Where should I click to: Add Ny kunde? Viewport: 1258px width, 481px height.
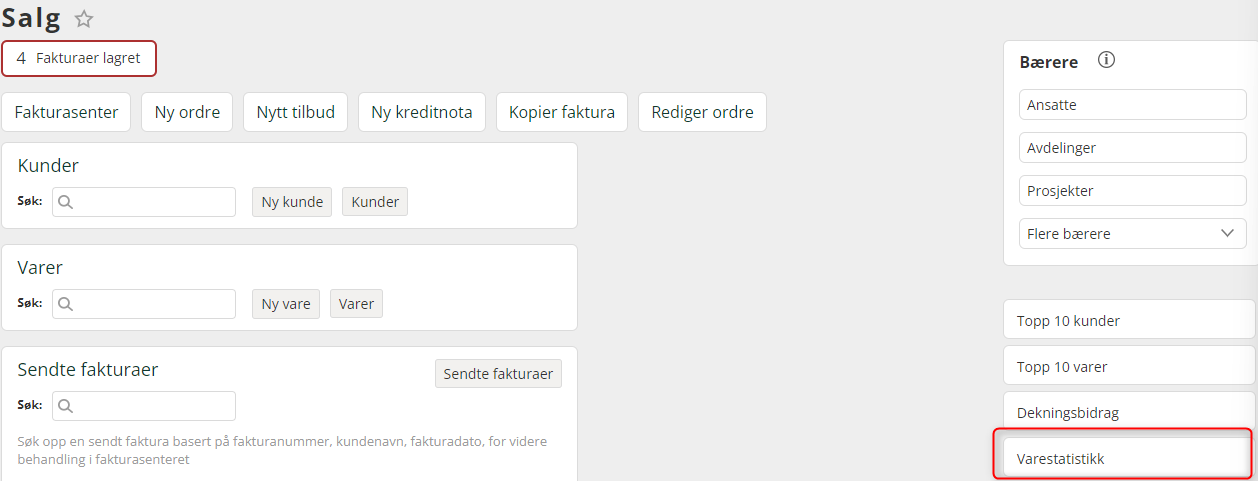292,202
